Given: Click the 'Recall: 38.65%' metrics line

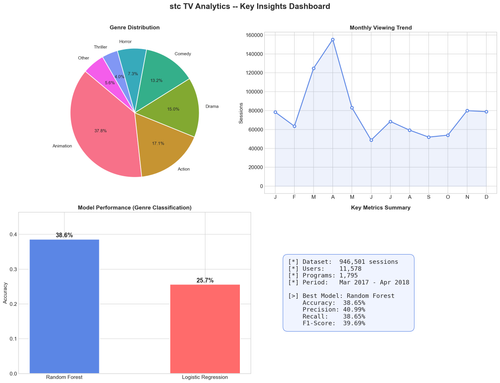Looking at the screenshot, I should point(334,317).
